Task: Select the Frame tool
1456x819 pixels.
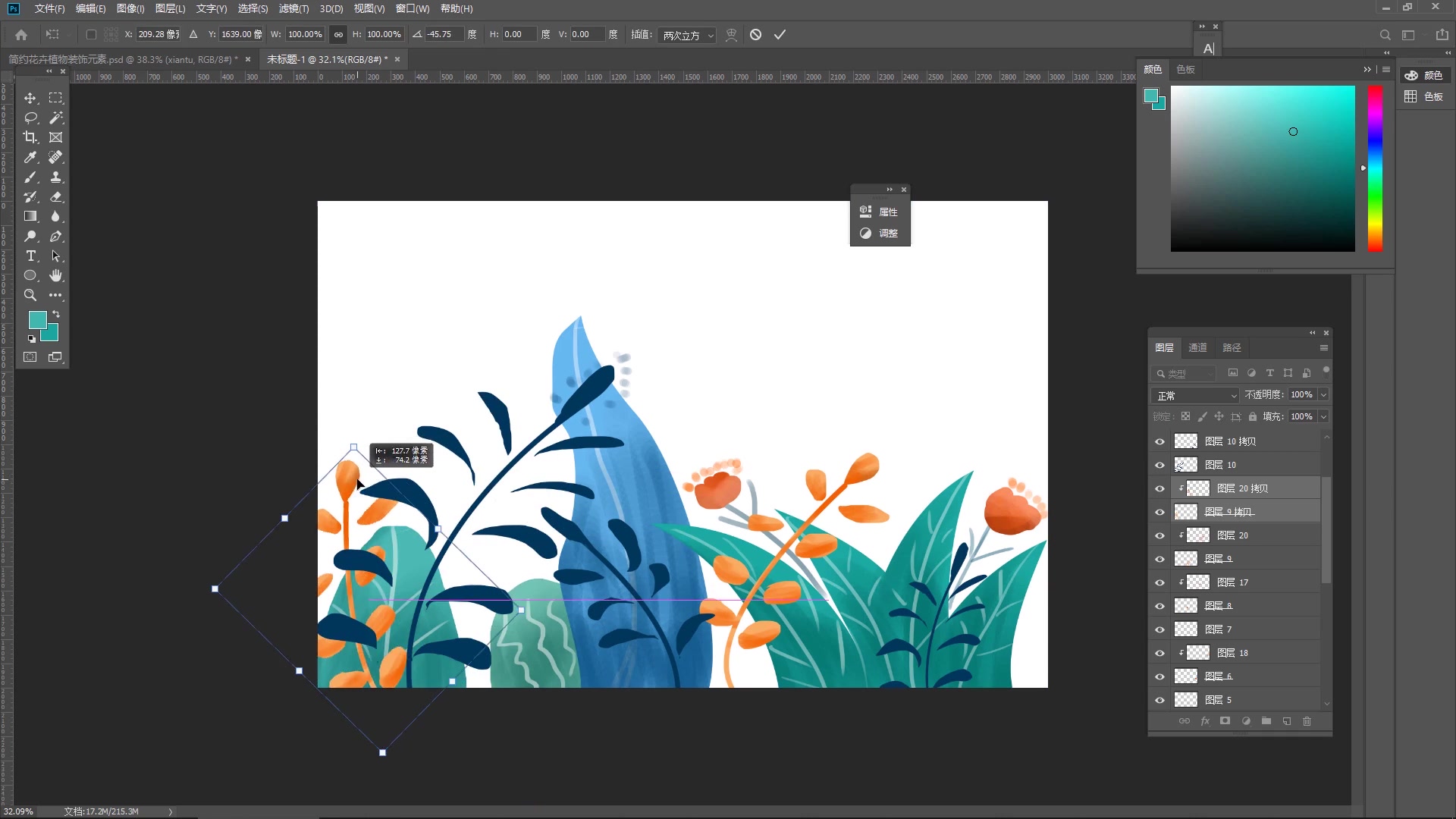Action: (x=55, y=137)
